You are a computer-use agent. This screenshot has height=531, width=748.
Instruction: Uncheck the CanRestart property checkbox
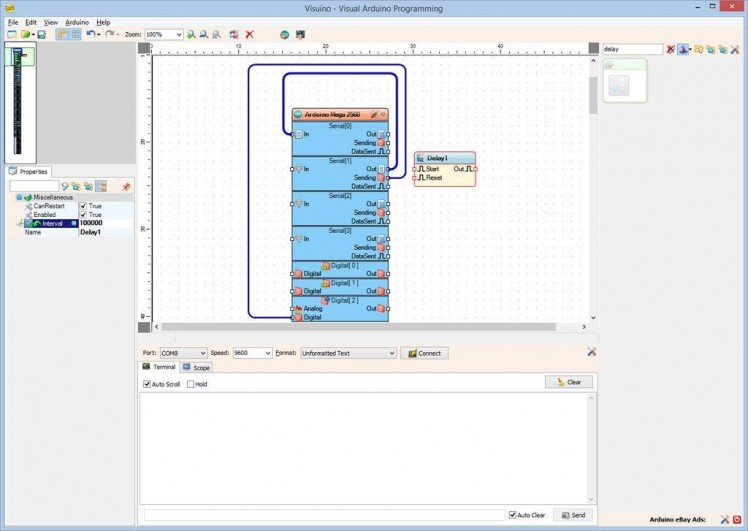84,206
